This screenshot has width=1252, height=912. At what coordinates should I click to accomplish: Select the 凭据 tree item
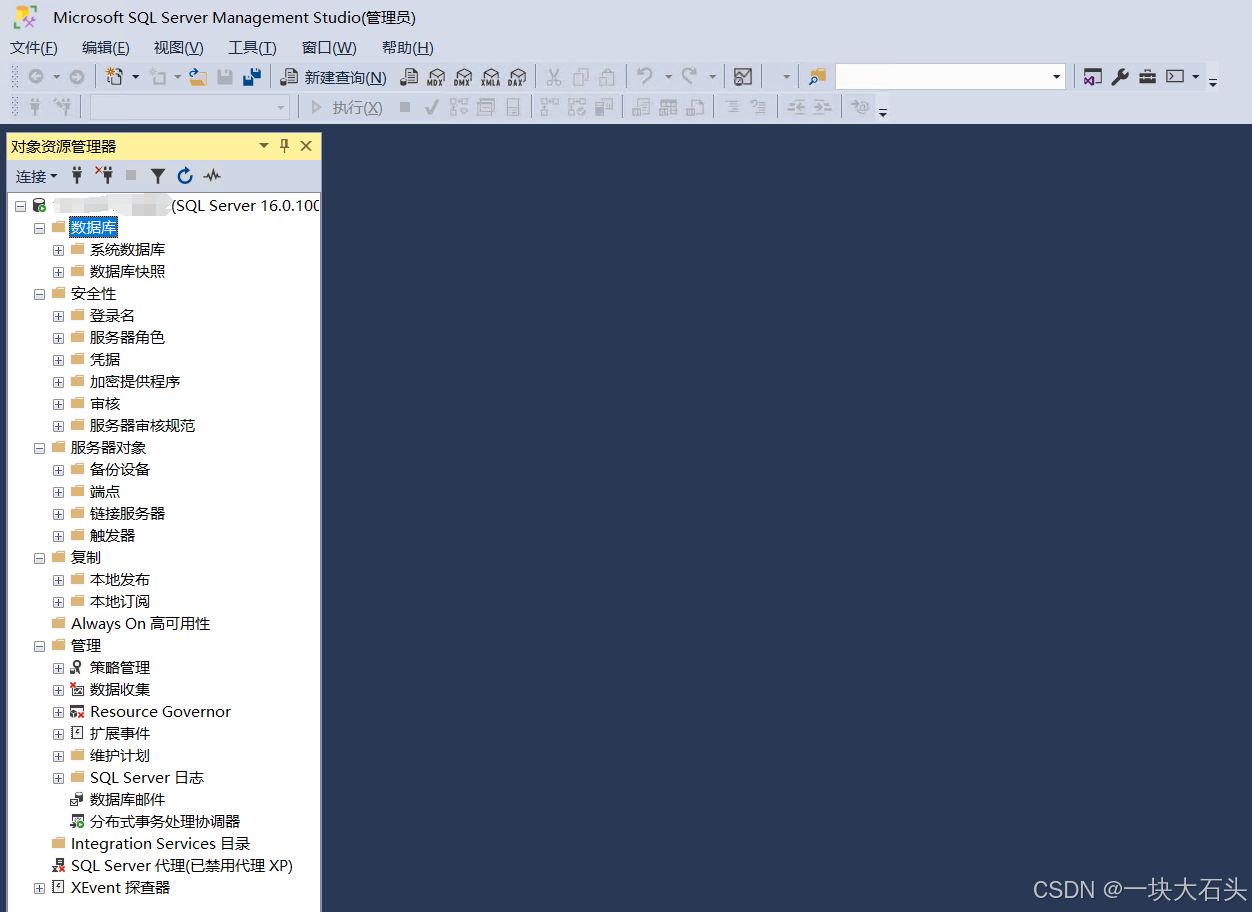tap(105, 360)
